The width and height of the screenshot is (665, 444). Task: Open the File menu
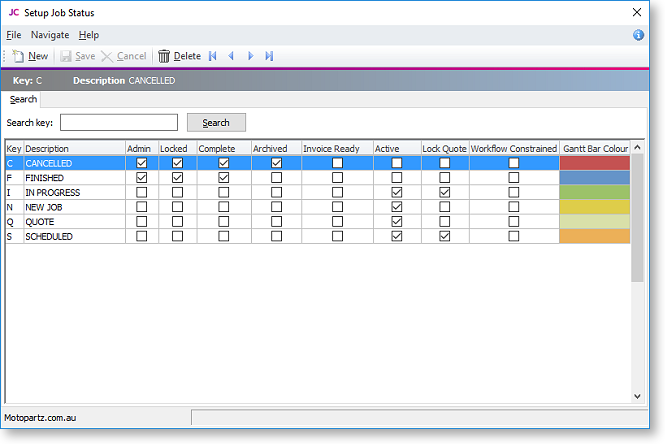click(x=14, y=35)
